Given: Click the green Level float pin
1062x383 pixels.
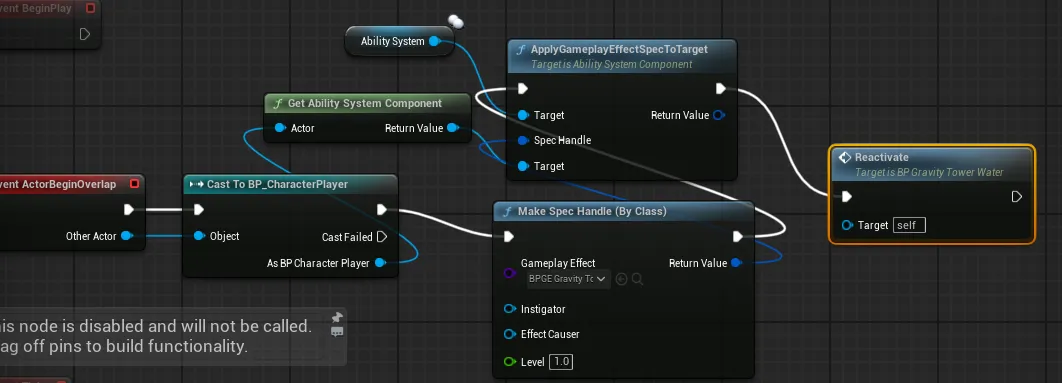Looking at the screenshot, I should click(509, 362).
